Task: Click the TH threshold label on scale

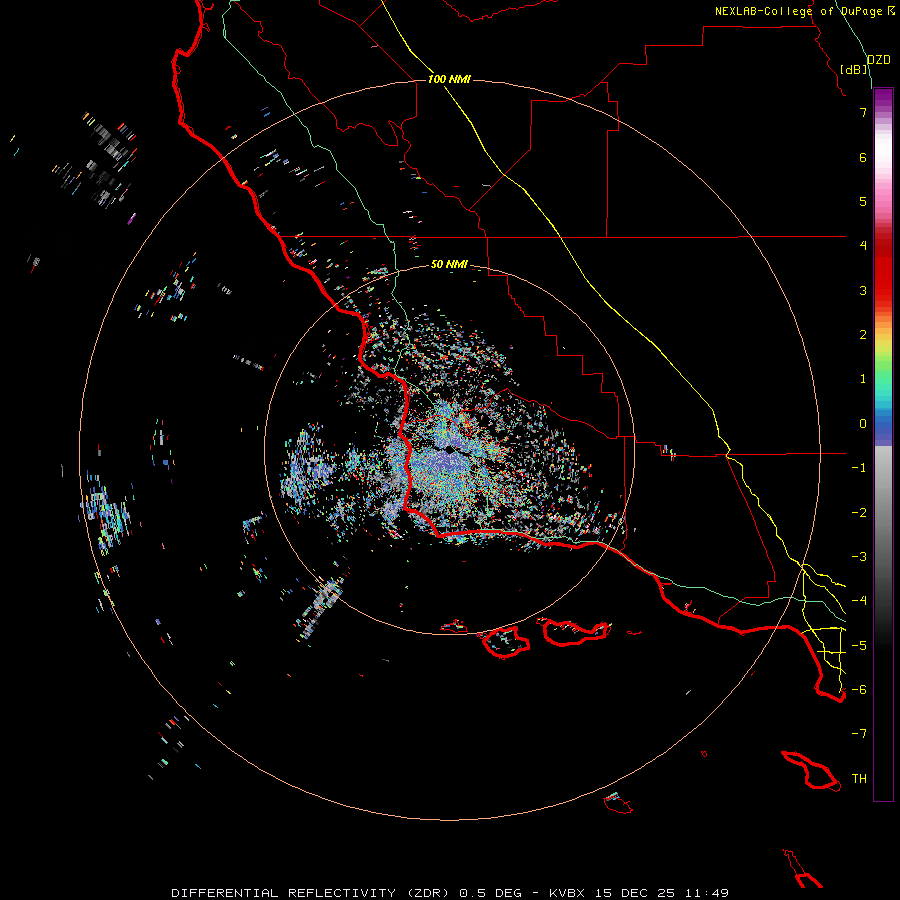Action: pyautogui.click(x=859, y=779)
